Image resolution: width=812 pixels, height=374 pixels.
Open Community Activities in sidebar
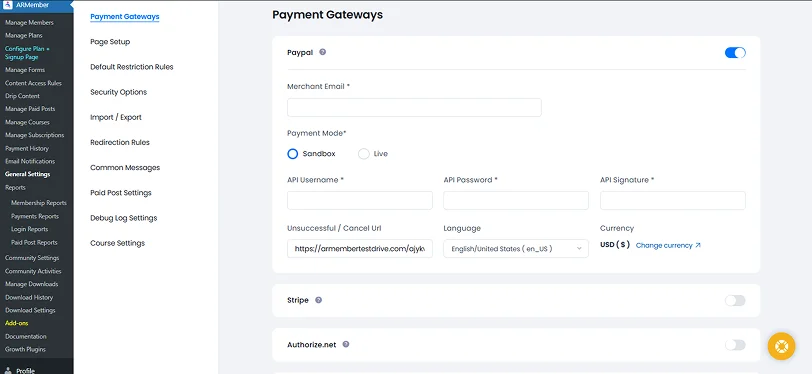click(33, 271)
